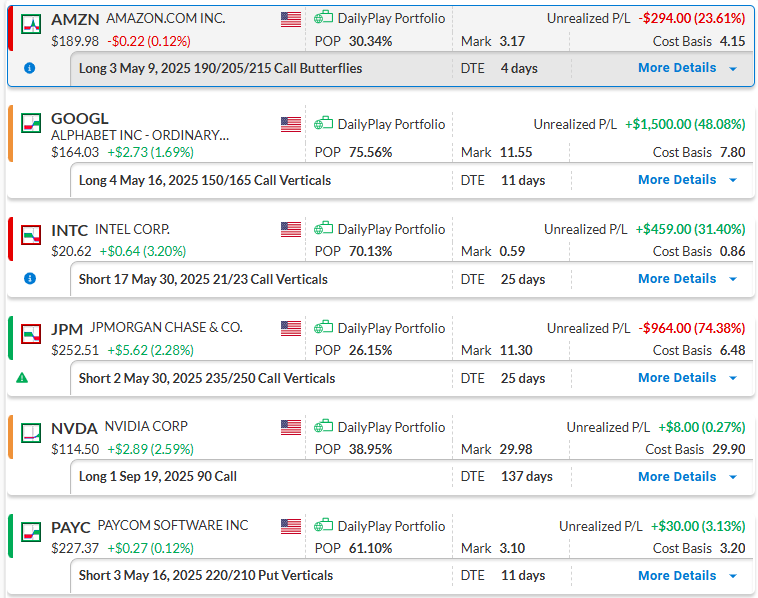Click the INTC Cost Basis 0.86 value
The width and height of the screenshot is (758, 598).
pos(732,251)
